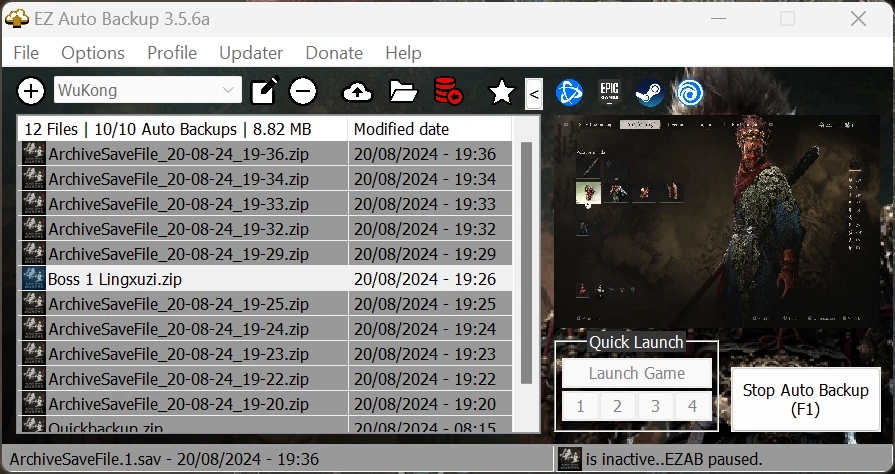Viewport: 895px width, 474px height.
Task: Click the star favorites icon
Action: point(502,91)
